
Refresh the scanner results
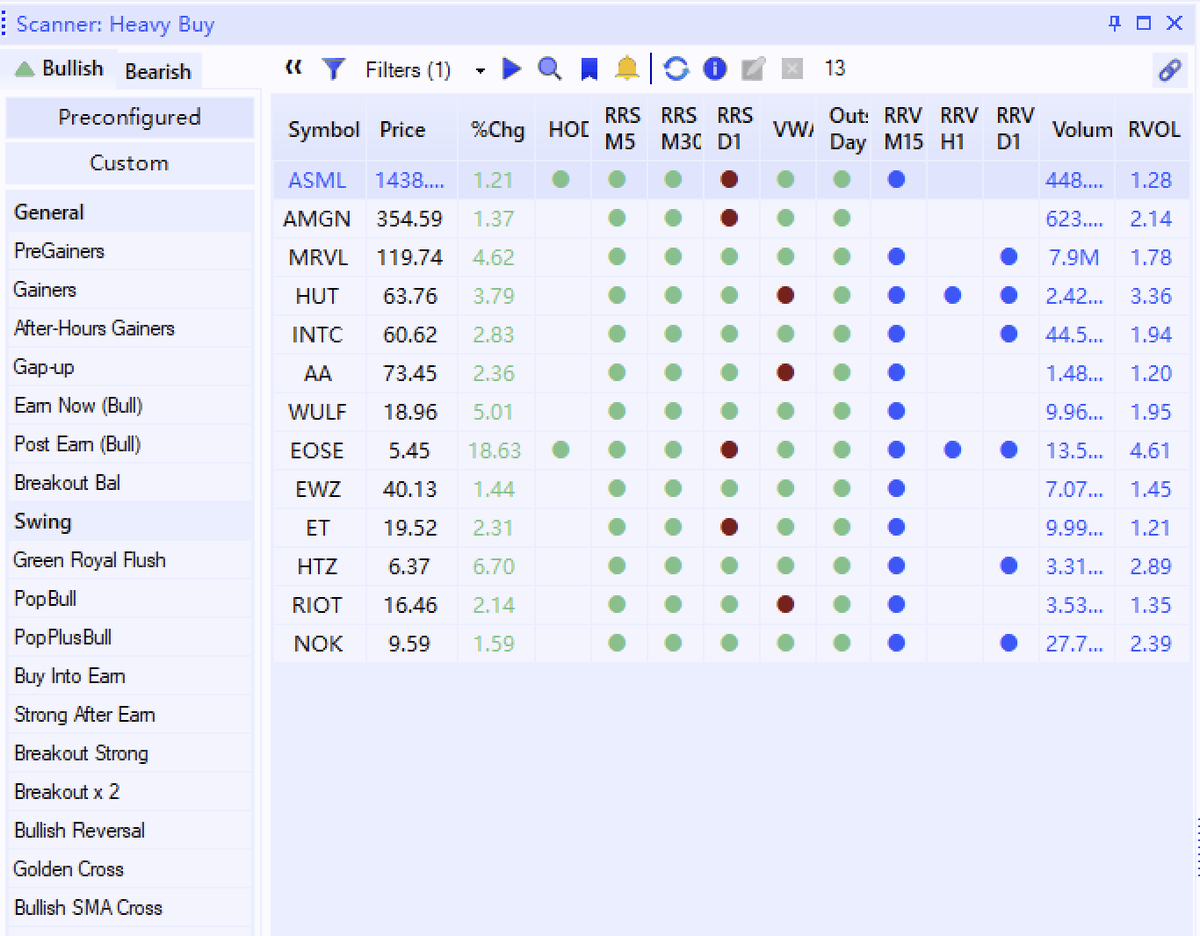676,69
